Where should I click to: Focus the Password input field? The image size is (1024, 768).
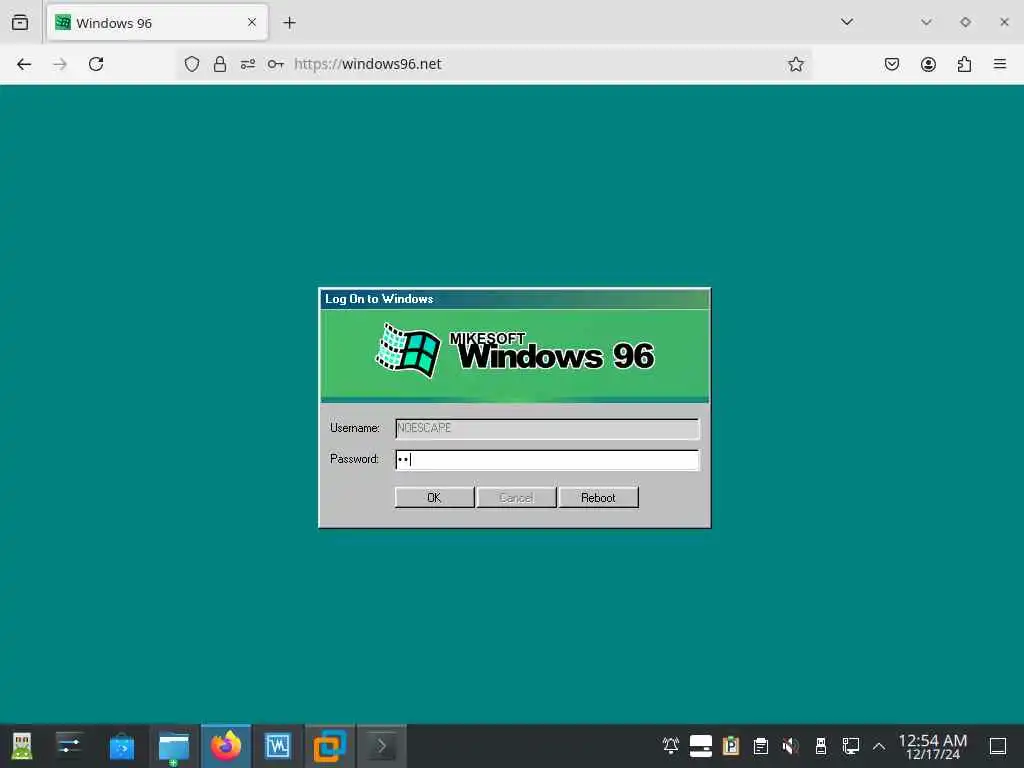click(x=547, y=460)
